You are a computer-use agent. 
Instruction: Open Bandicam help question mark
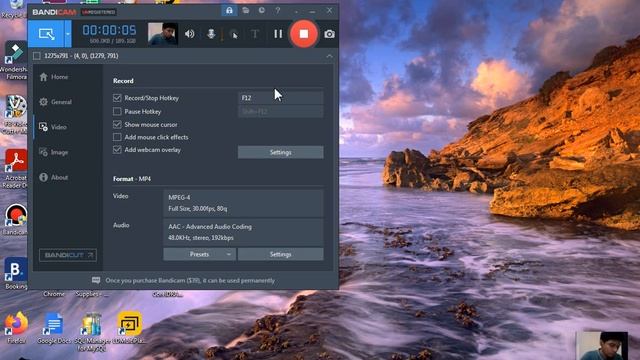(x=278, y=11)
